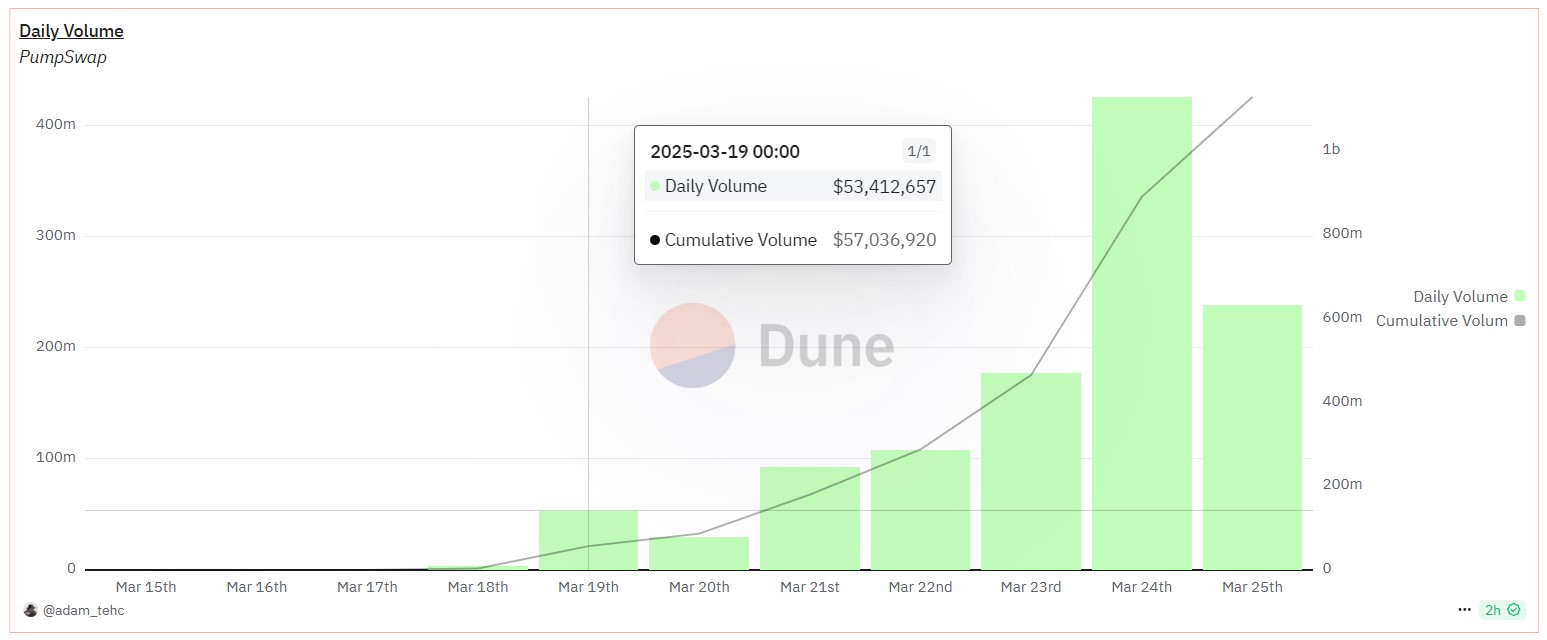This screenshot has height=640, width=1547.
Task: Toggle the Cumulative Volum series in the legend
Action: pyautogui.click(x=1443, y=320)
